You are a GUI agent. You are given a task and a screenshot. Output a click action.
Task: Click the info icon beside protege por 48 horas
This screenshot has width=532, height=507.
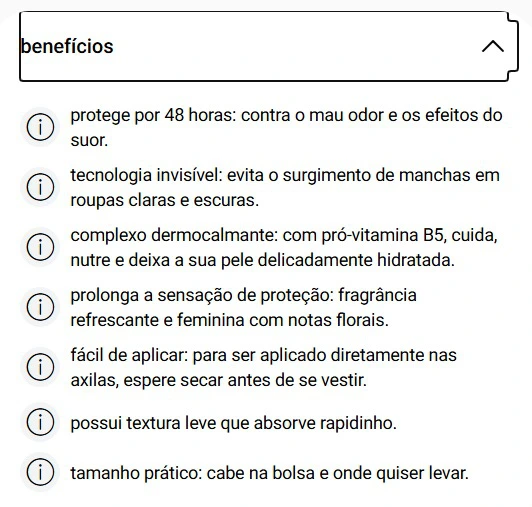(40, 127)
